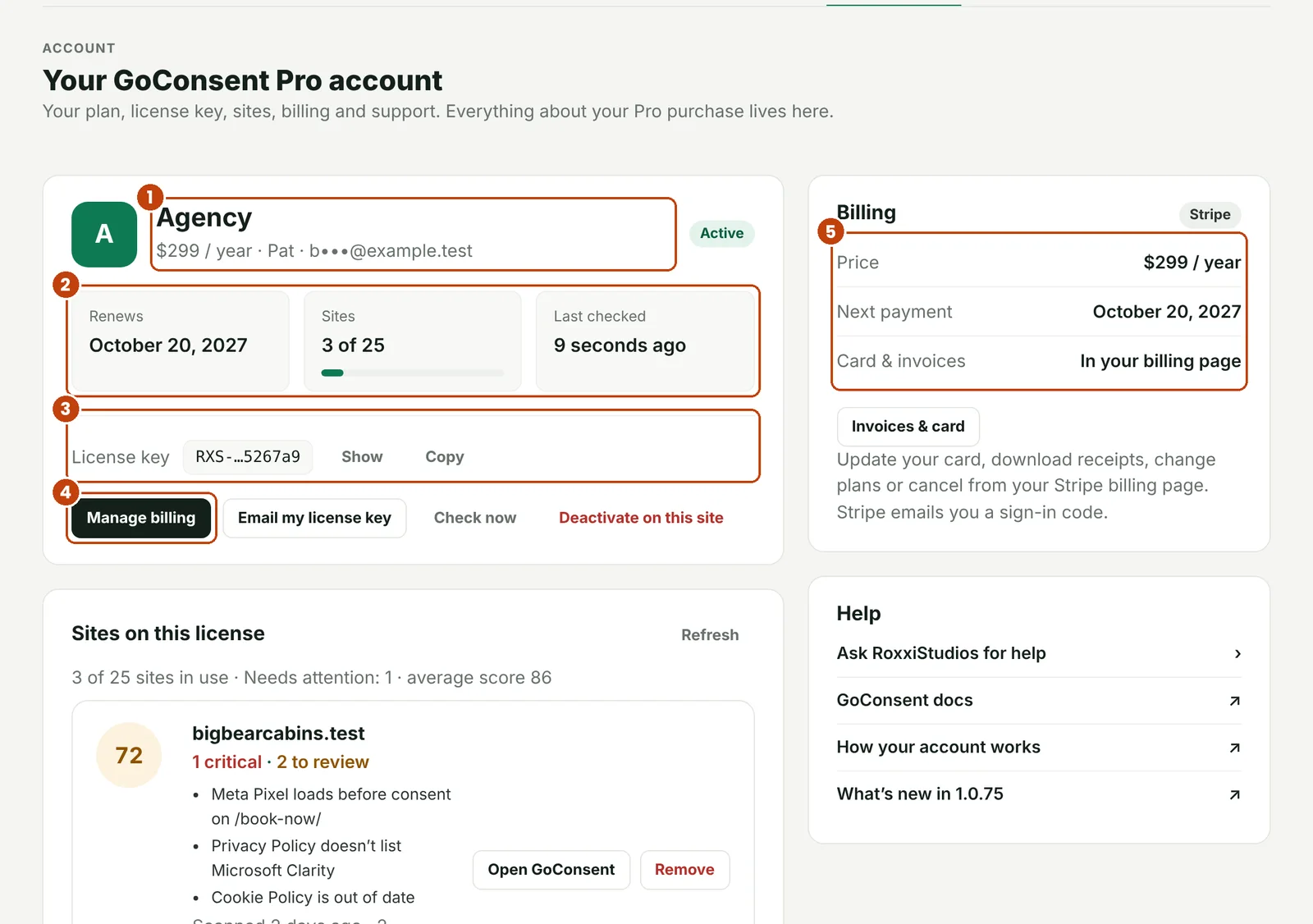Open Invoices & card
This screenshot has width=1313, height=924.
click(908, 427)
